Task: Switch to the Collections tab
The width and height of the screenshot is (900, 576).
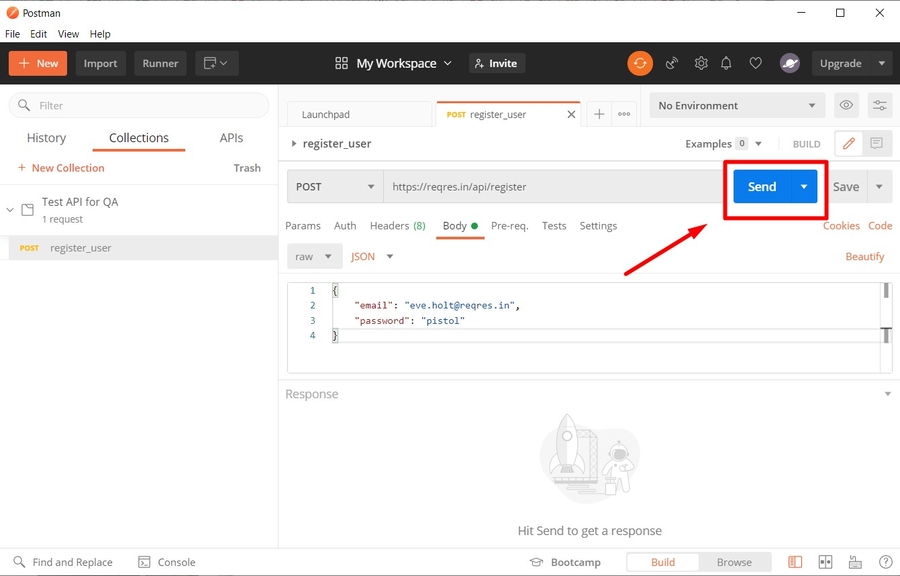Action: (x=138, y=137)
